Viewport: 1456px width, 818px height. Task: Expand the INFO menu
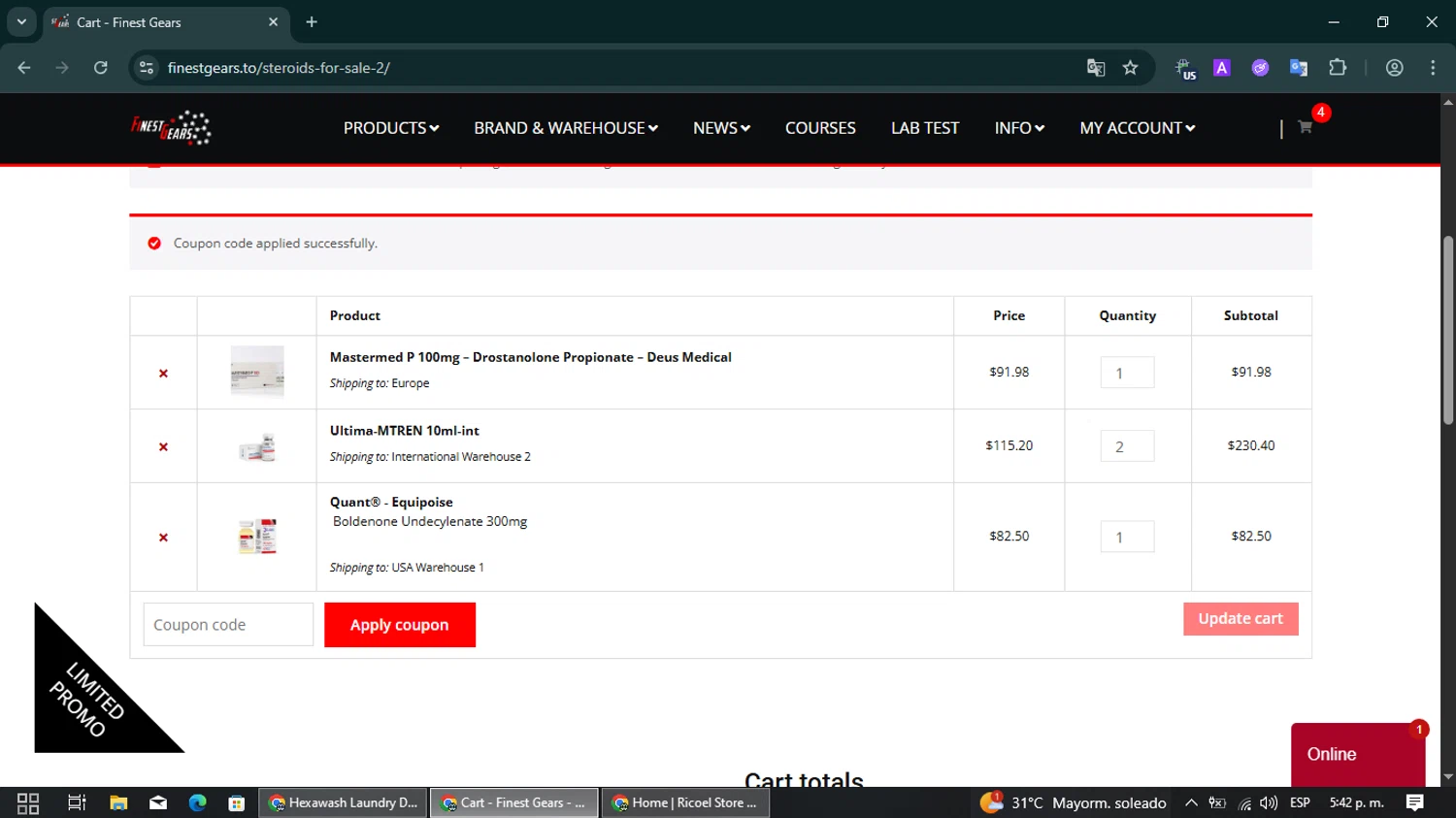[x=1019, y=128]
